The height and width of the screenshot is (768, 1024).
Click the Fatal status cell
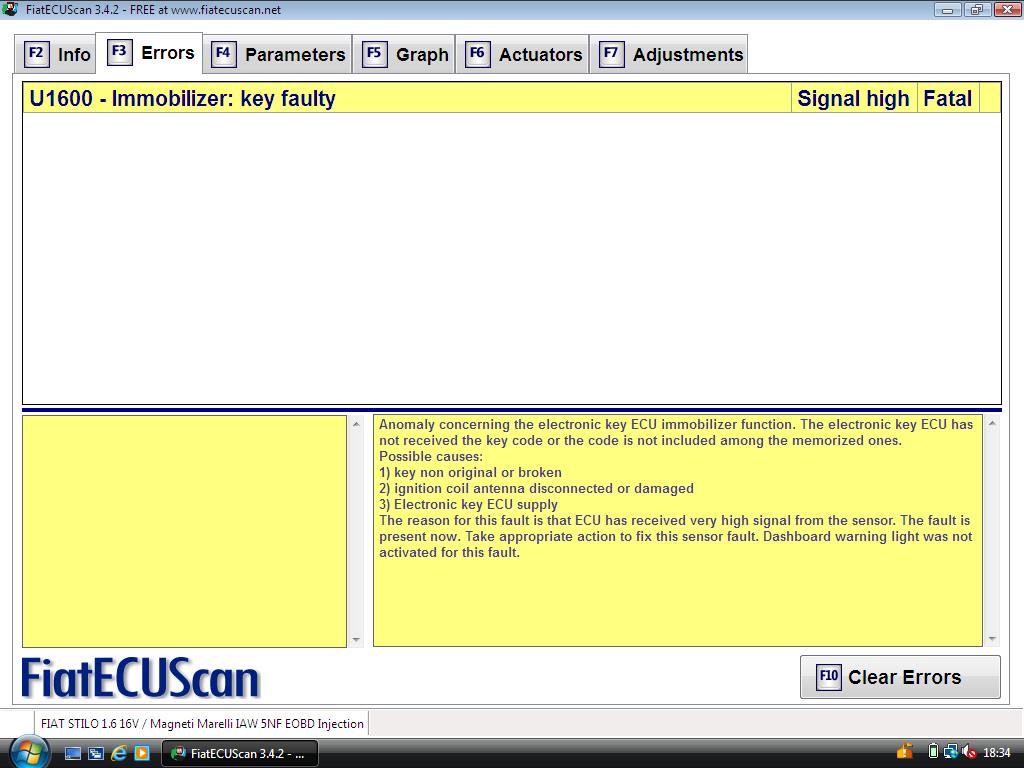[948, 98]
